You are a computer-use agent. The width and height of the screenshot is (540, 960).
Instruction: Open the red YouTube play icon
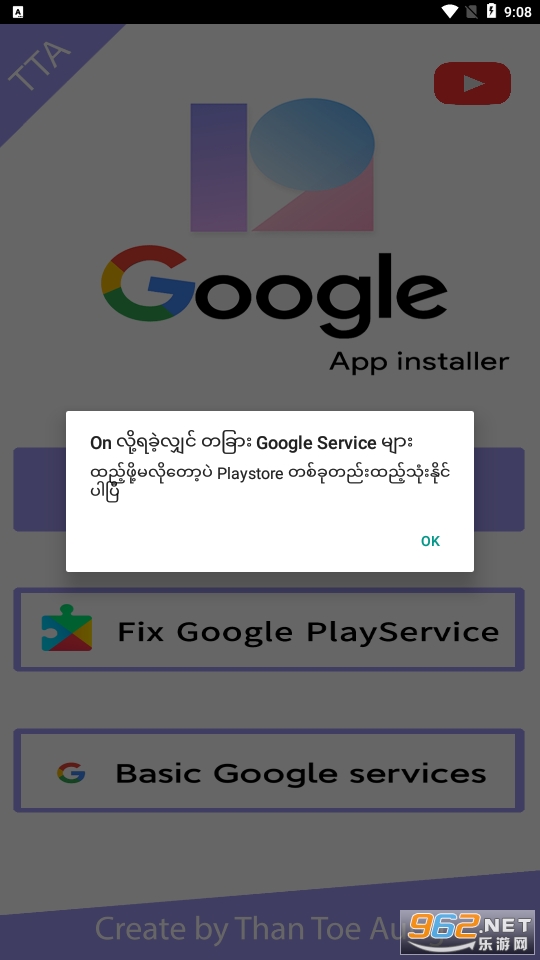[x=472, y=83]
